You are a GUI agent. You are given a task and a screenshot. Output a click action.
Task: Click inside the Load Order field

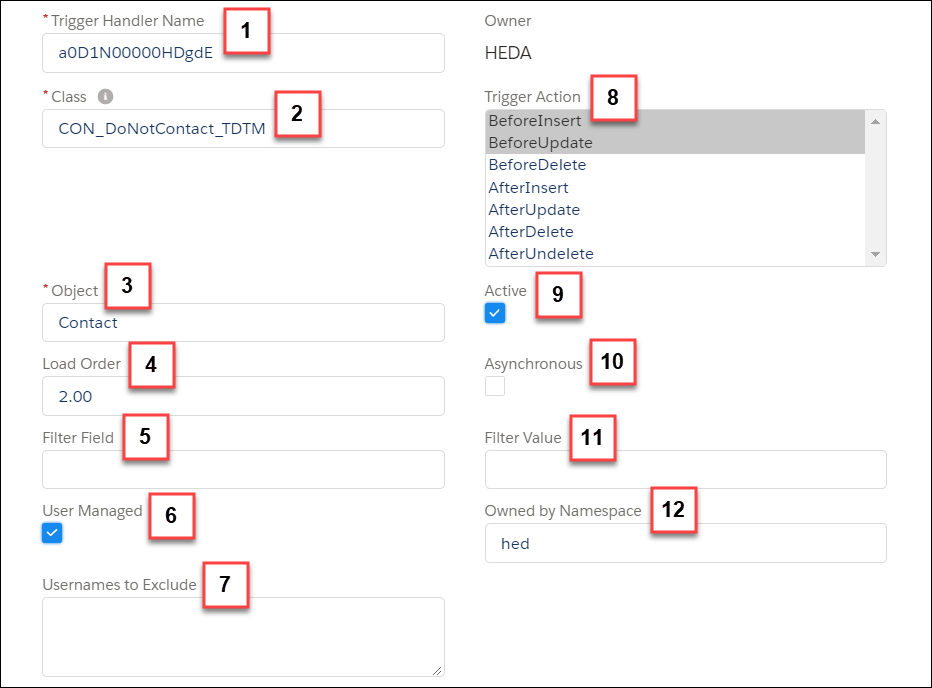pos(243,396)
